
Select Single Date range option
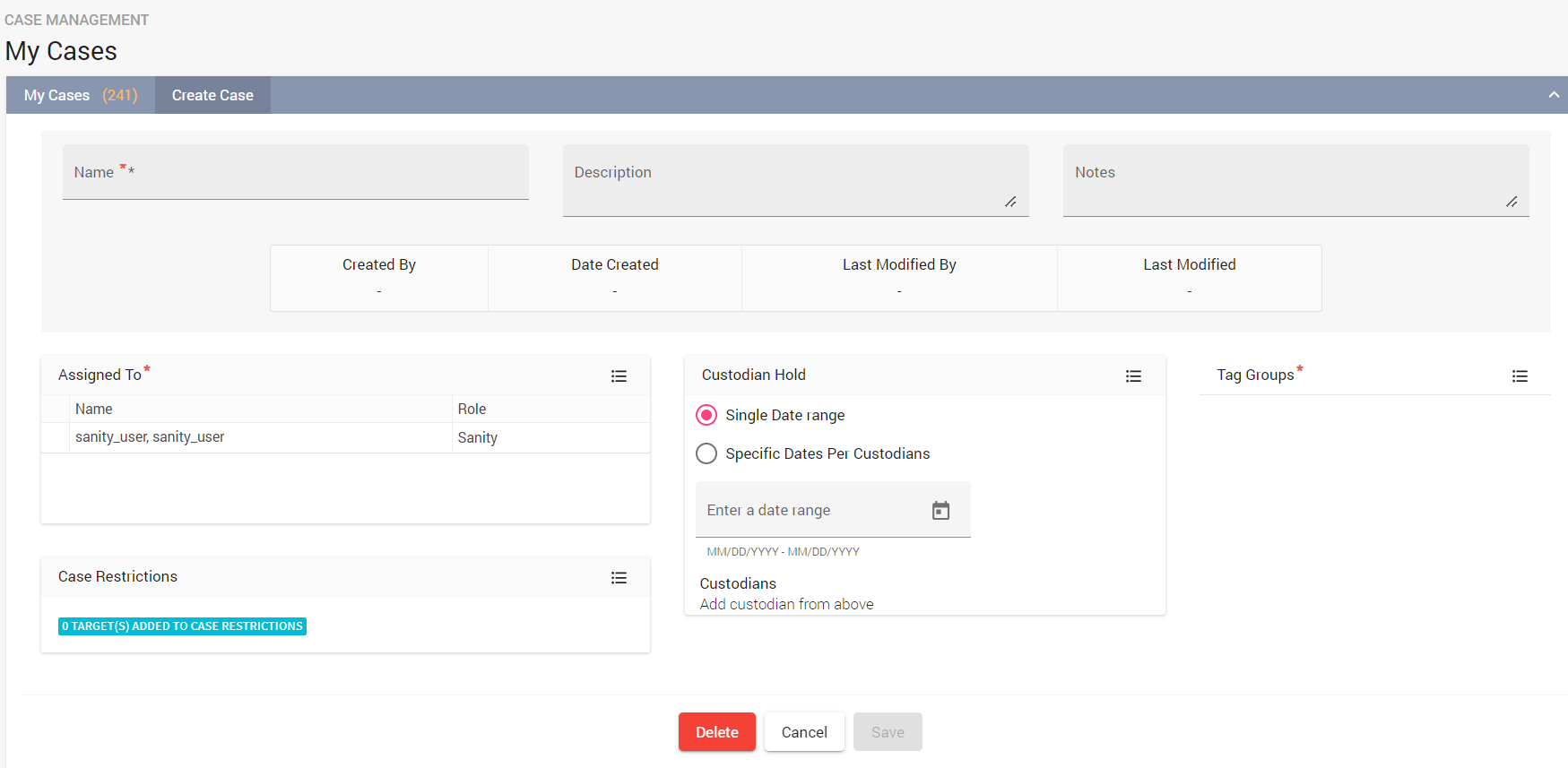point(706,415)
